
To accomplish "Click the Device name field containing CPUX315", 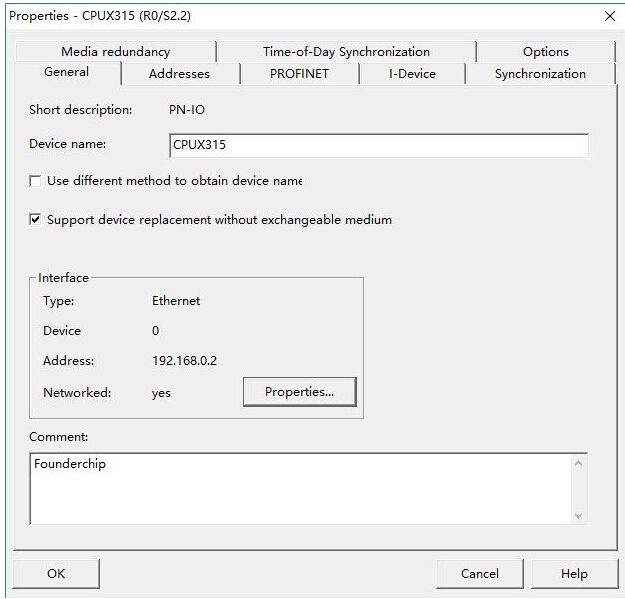I will (x=378, y=145).
